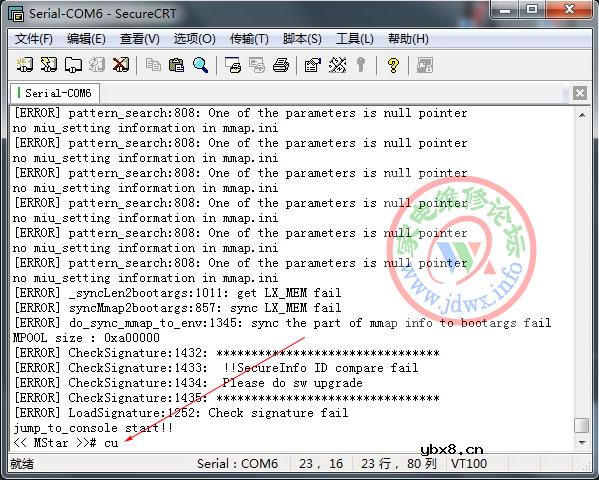Click the 'MPOOL size : 0xa00000' line
The width and height of the screenshot is (599, 480).
pyautogui.click(x=86, y=338)
